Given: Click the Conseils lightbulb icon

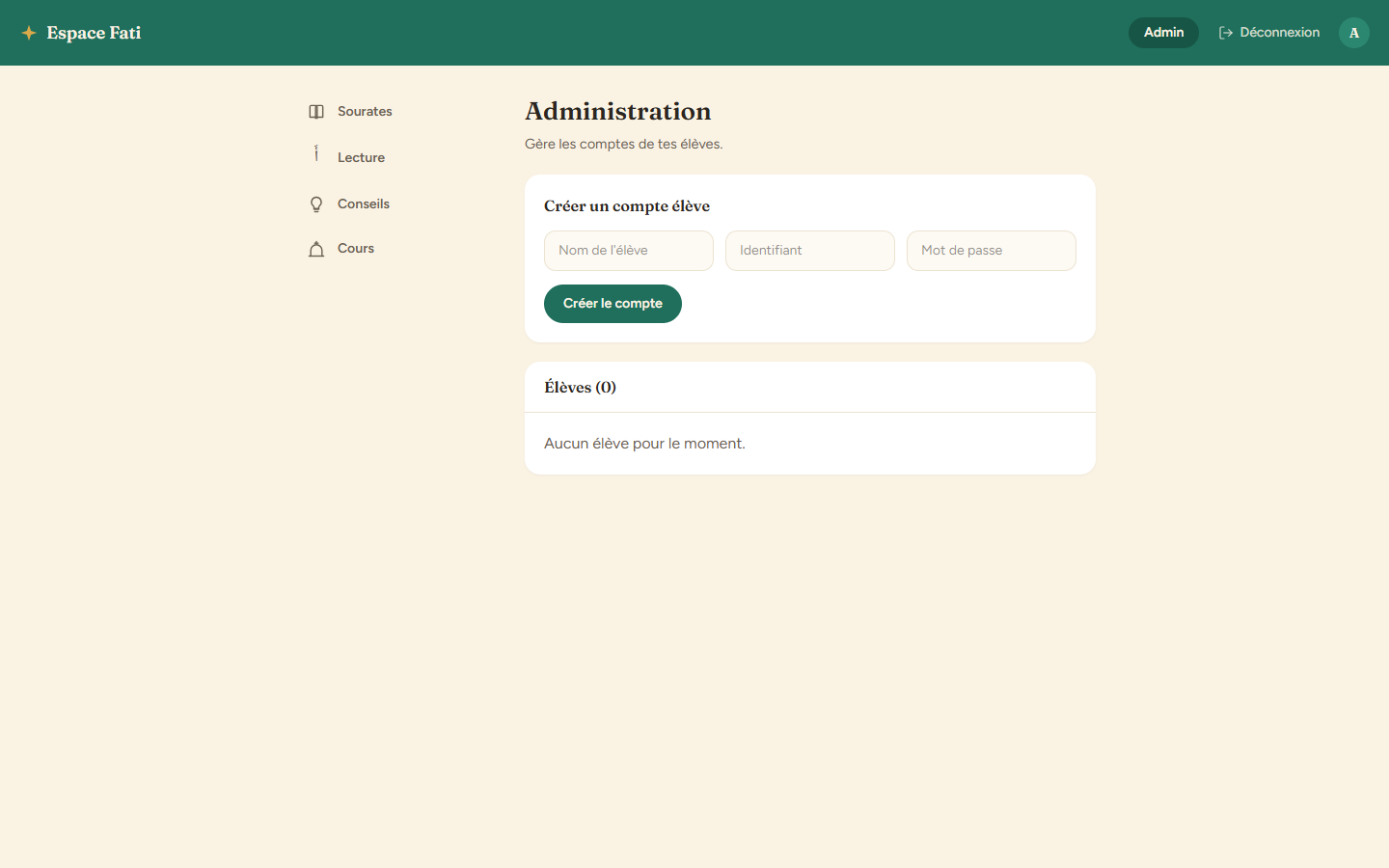Looking at the screenshot, I should pyautogui.click(x=316, y=204).
